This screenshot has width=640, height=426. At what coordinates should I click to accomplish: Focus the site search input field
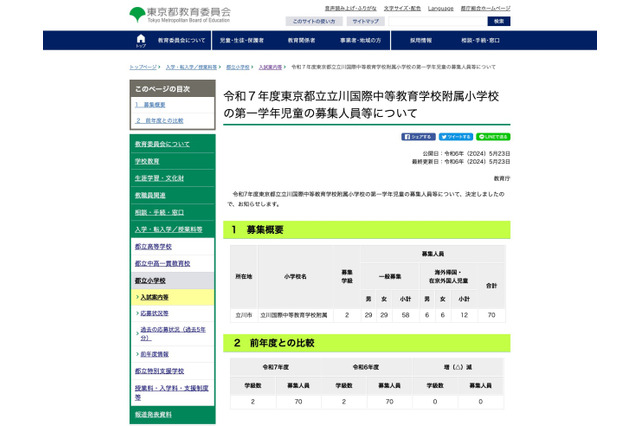coord(438,21)
